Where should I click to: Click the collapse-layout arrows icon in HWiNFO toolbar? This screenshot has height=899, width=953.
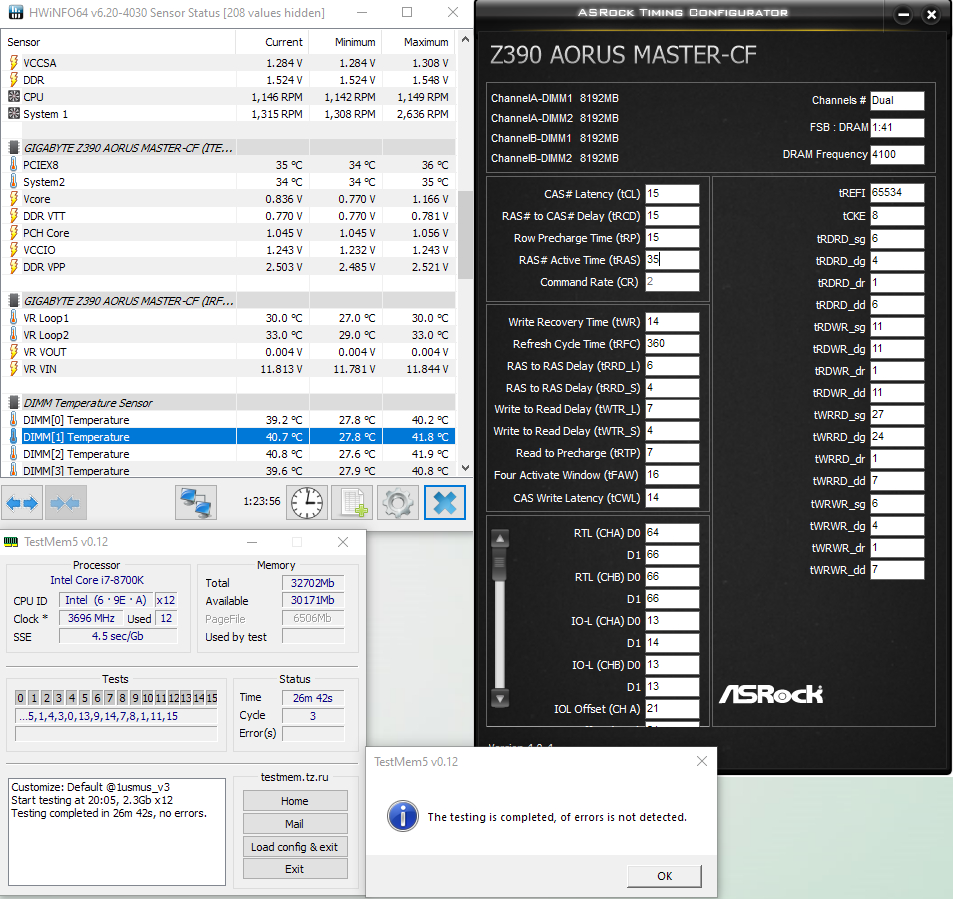[x=65, y=503]
